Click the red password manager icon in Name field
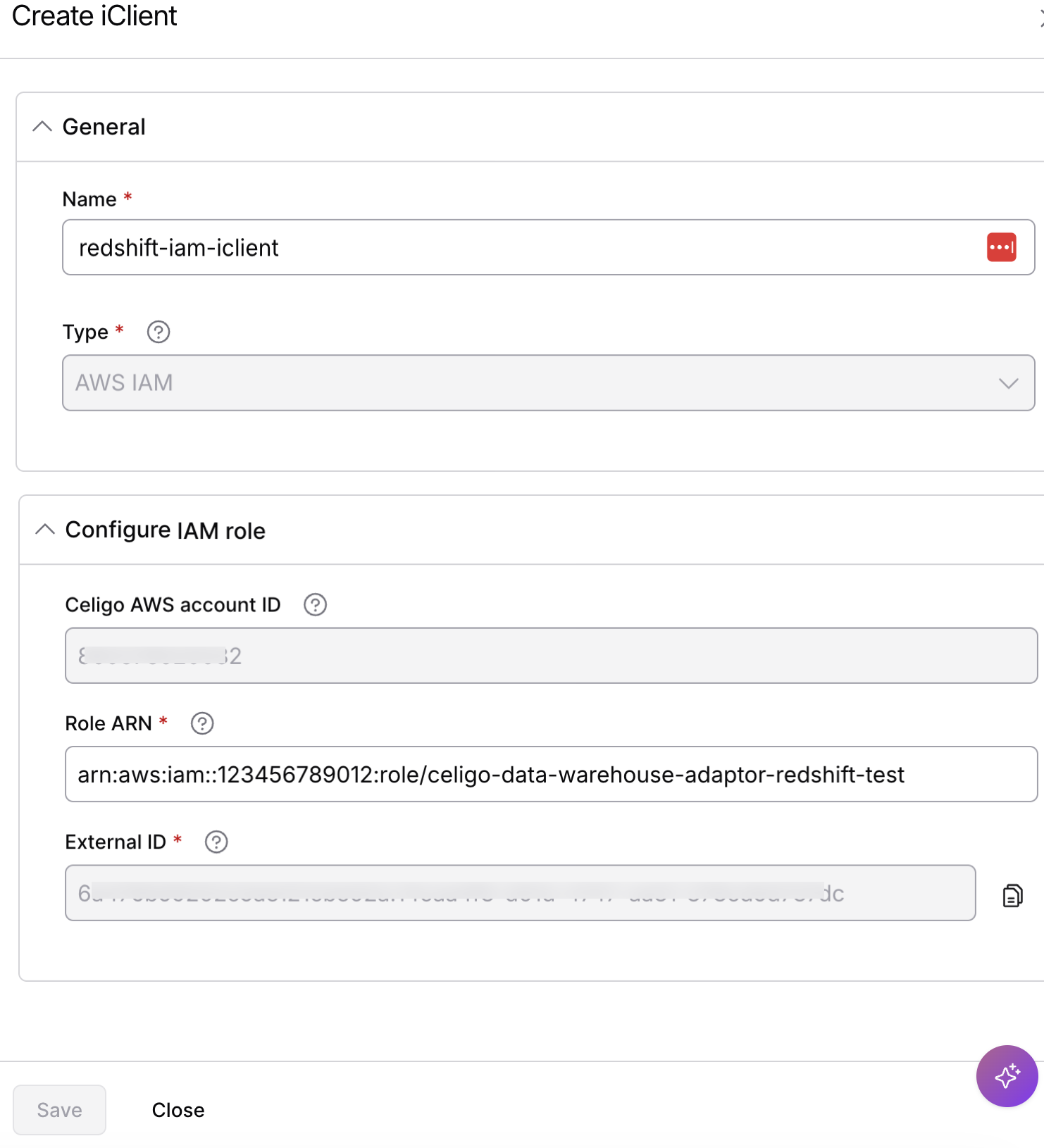The image size is (1044, 1148). [1001, 247]
